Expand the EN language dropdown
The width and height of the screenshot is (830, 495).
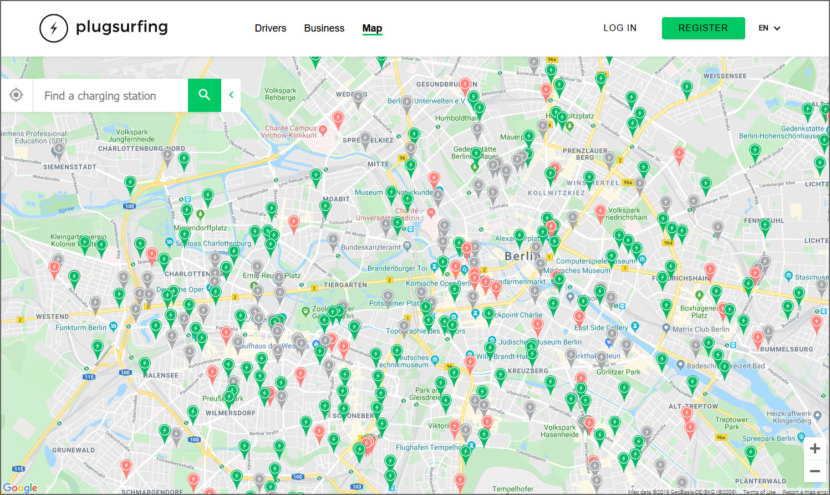[769, 28]
